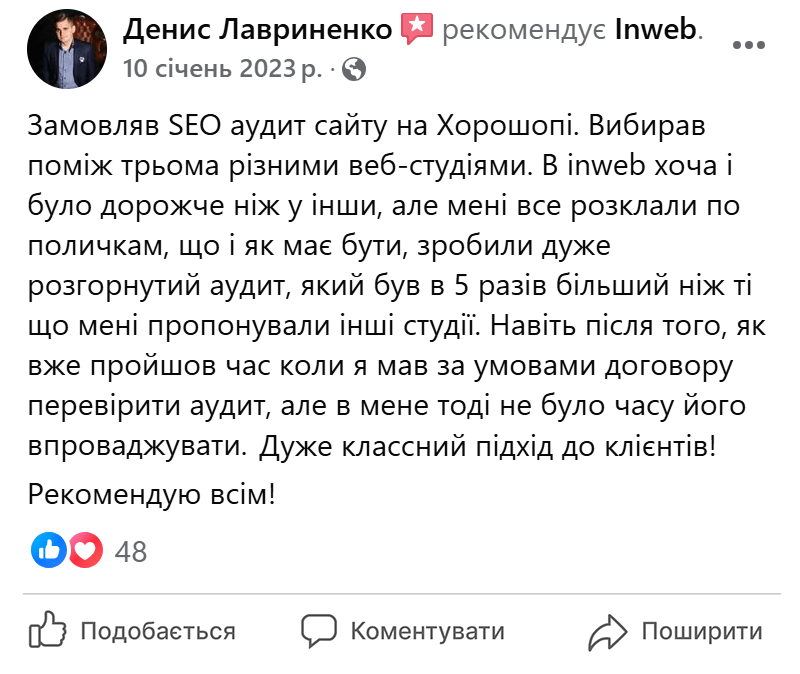Click the thumbs-up reaction icon under the post

(x=48, y=550)
